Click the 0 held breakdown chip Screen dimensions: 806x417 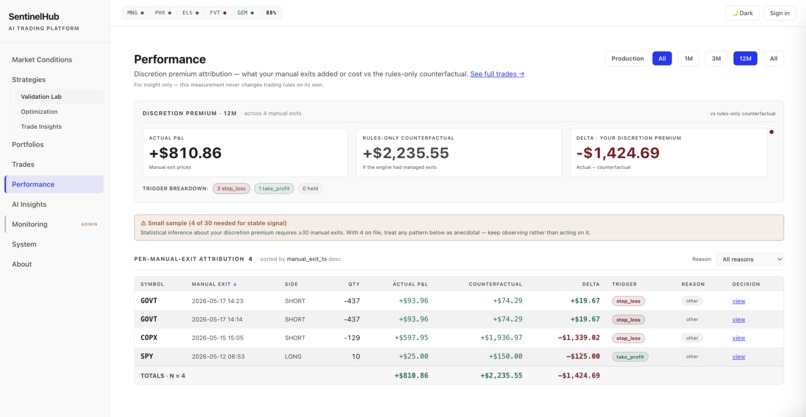click(310, 189)
